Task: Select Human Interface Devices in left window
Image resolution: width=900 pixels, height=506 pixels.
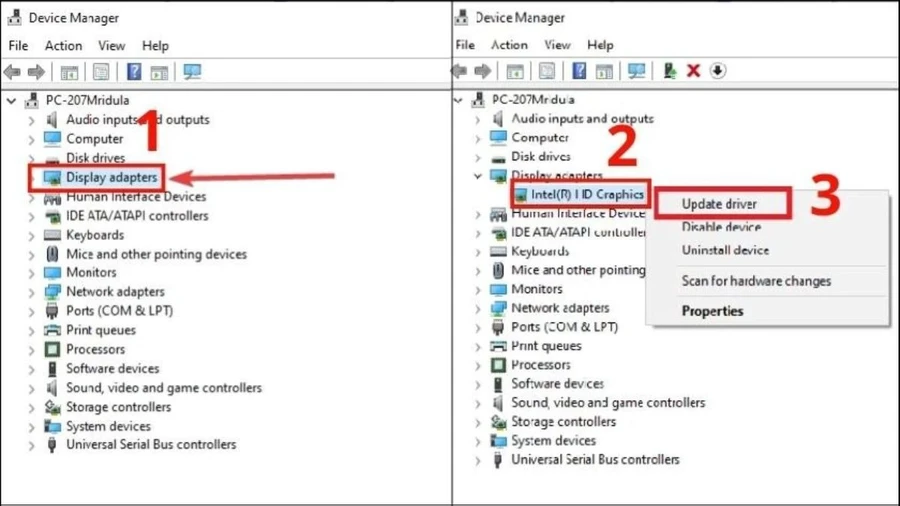Action: [x=136, y=197]
